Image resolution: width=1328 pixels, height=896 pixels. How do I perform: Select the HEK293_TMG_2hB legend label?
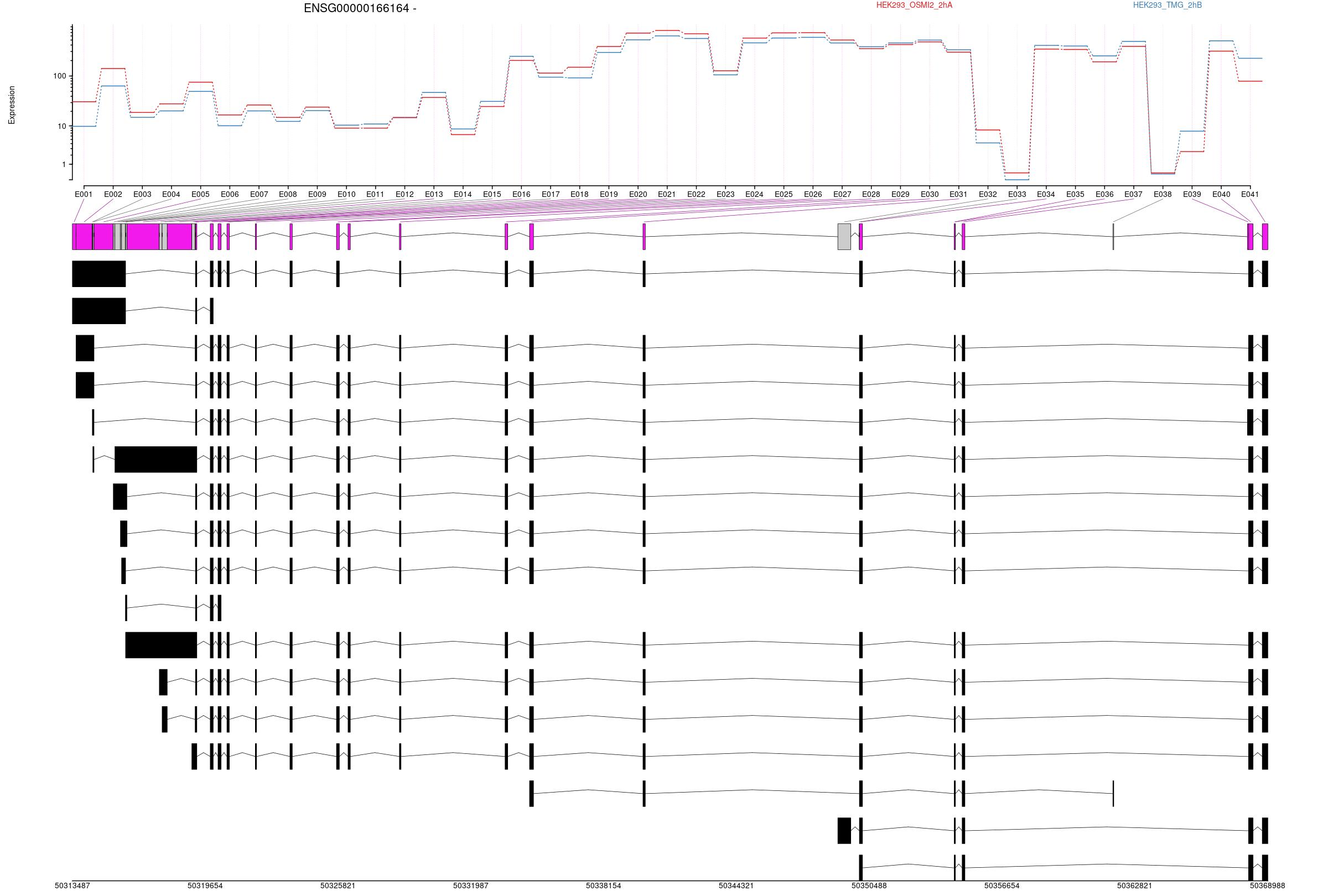(1168, 5)
